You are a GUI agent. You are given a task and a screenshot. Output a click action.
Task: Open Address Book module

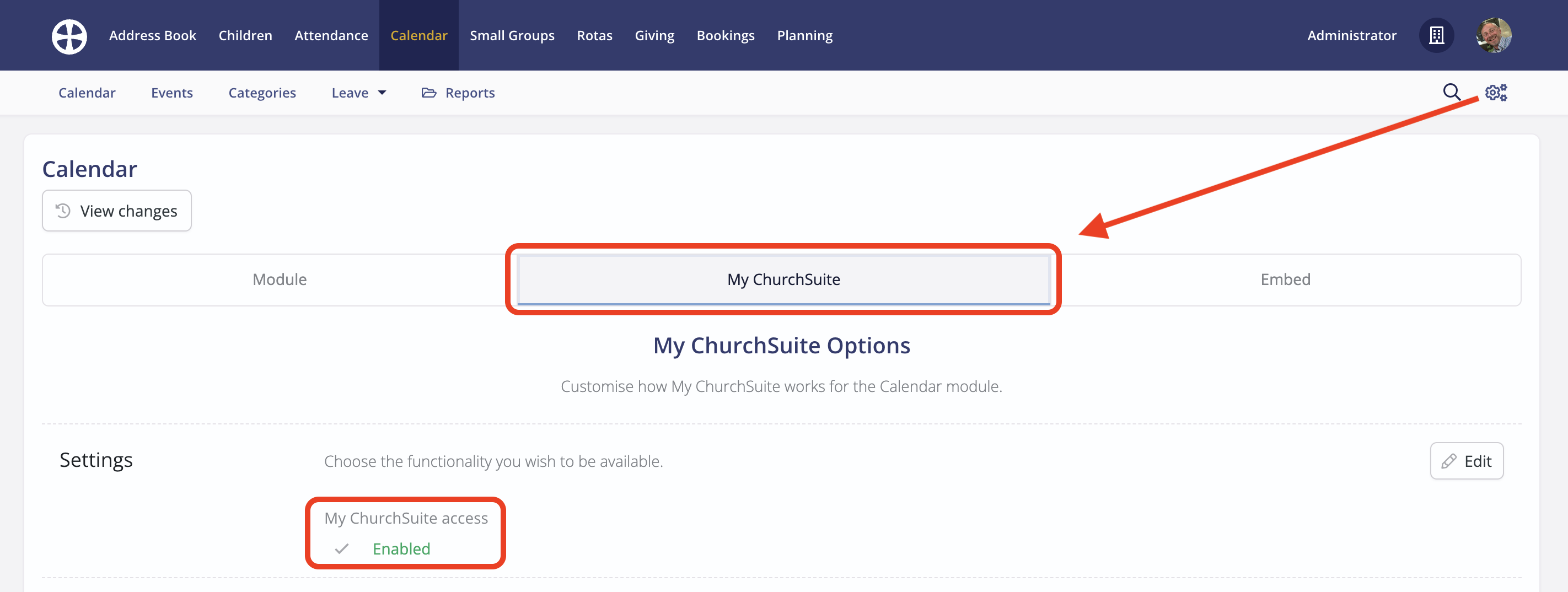(152, 35)
